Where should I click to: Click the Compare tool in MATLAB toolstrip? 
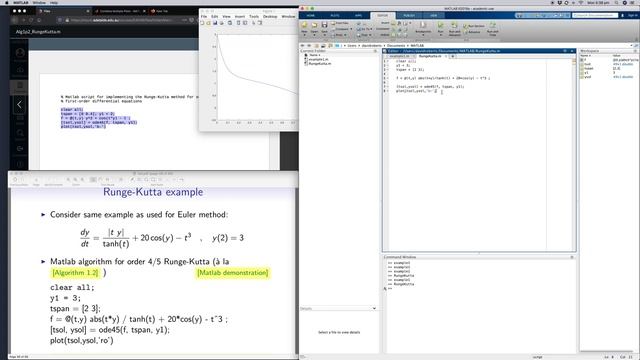pyautogui.click(x=341, y=29)
